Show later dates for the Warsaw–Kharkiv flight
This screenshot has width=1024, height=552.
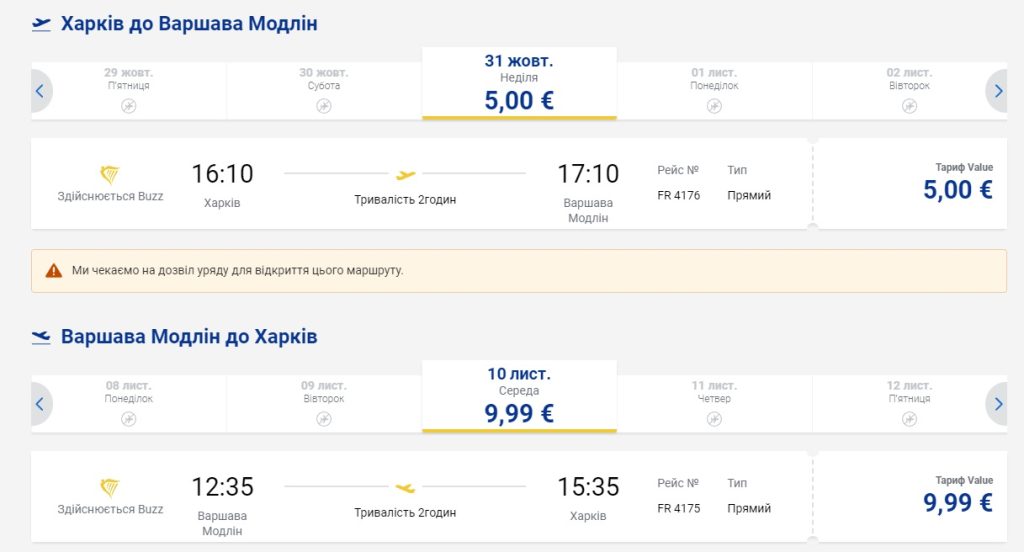(x=997, y=404)
